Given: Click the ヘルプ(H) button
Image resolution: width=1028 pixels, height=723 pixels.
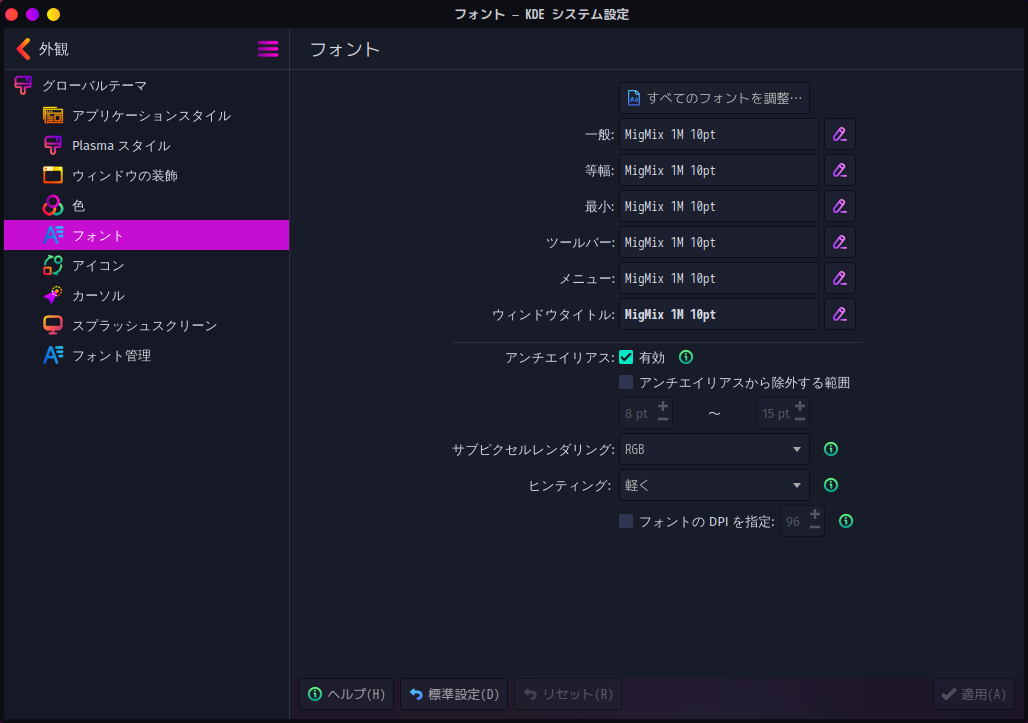Looking at the screenshot, I should 346,694.
